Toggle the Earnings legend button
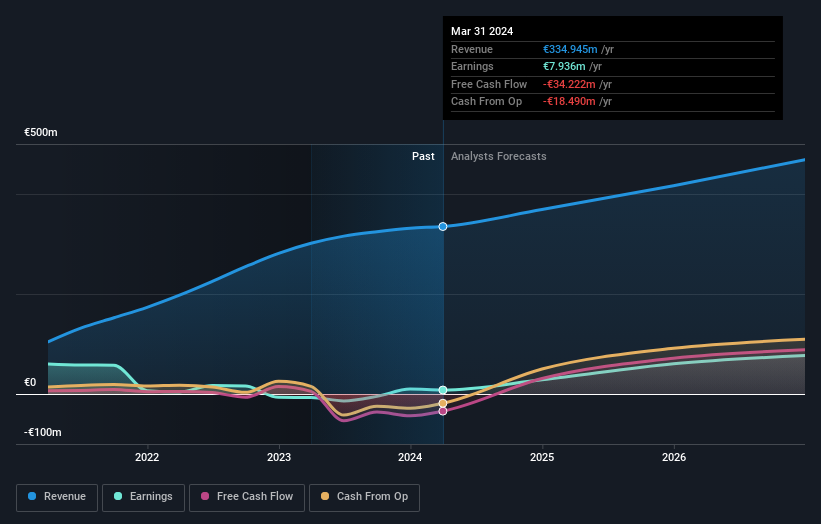 (143, 497)
